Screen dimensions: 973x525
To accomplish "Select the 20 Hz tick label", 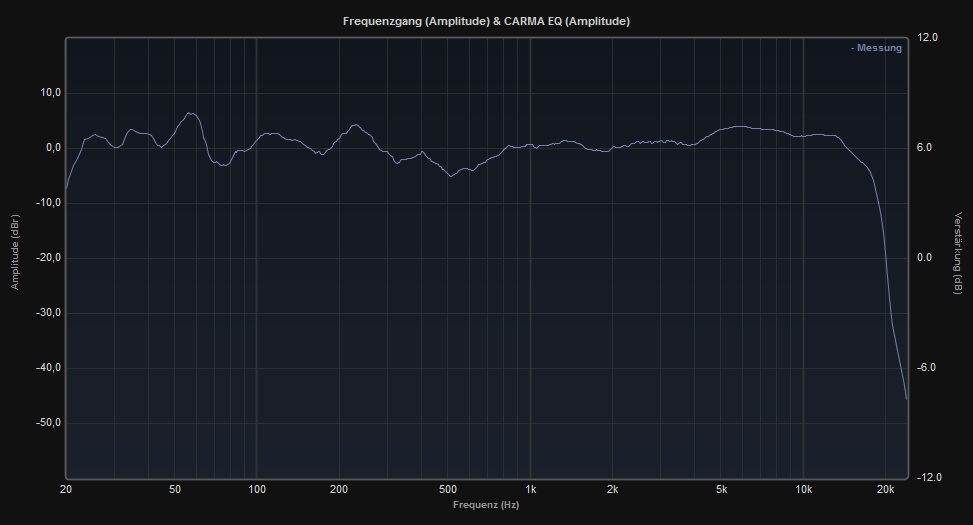I will (66, 489).
